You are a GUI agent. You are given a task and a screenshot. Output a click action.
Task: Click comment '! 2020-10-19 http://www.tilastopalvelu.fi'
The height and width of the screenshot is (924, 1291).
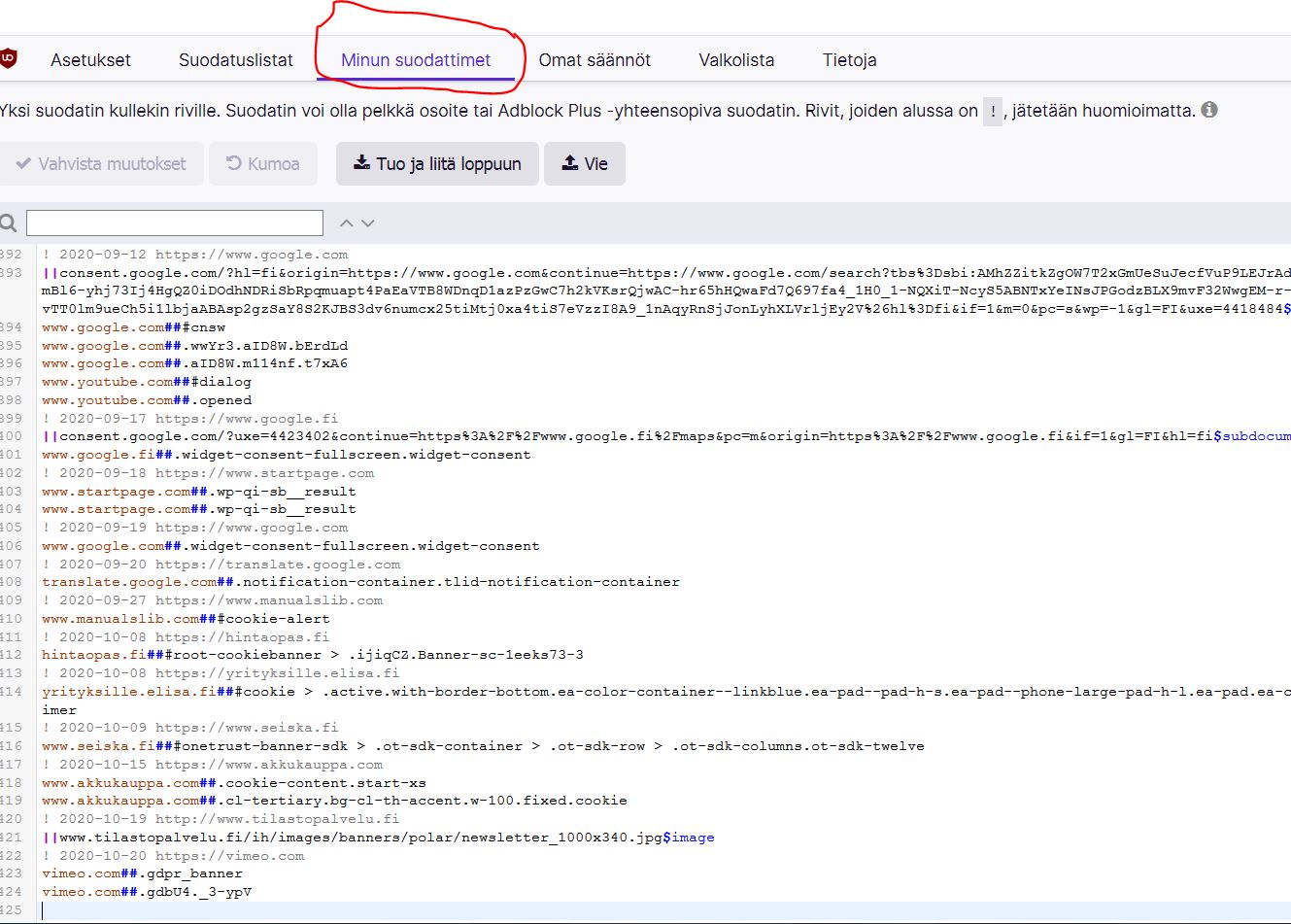221,819
